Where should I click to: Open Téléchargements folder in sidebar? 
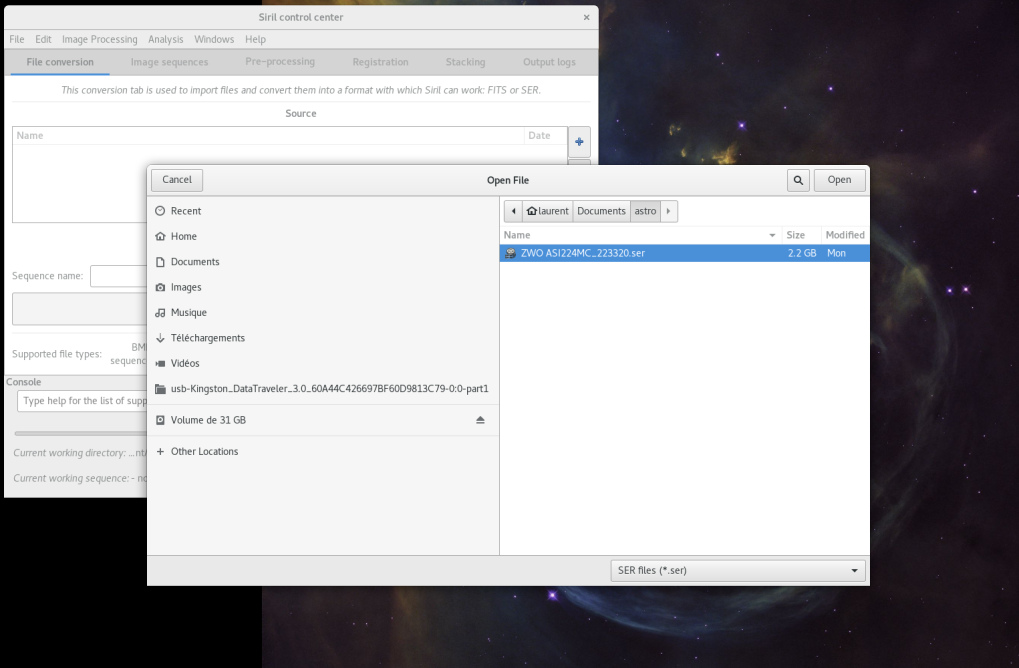[x=207, y=338]
